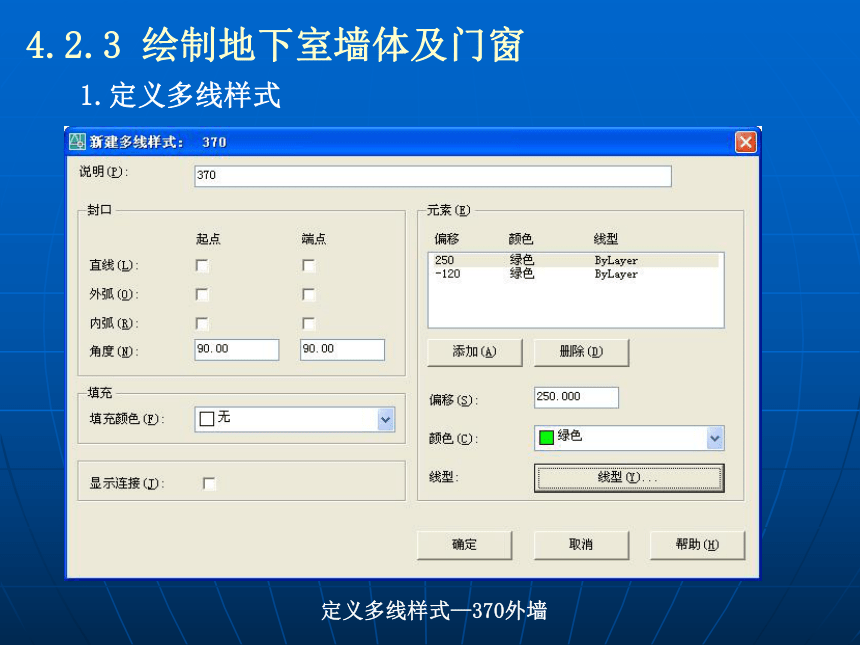
Task: Click the 偏移 column header in elements list
Action: pos(446,239)
